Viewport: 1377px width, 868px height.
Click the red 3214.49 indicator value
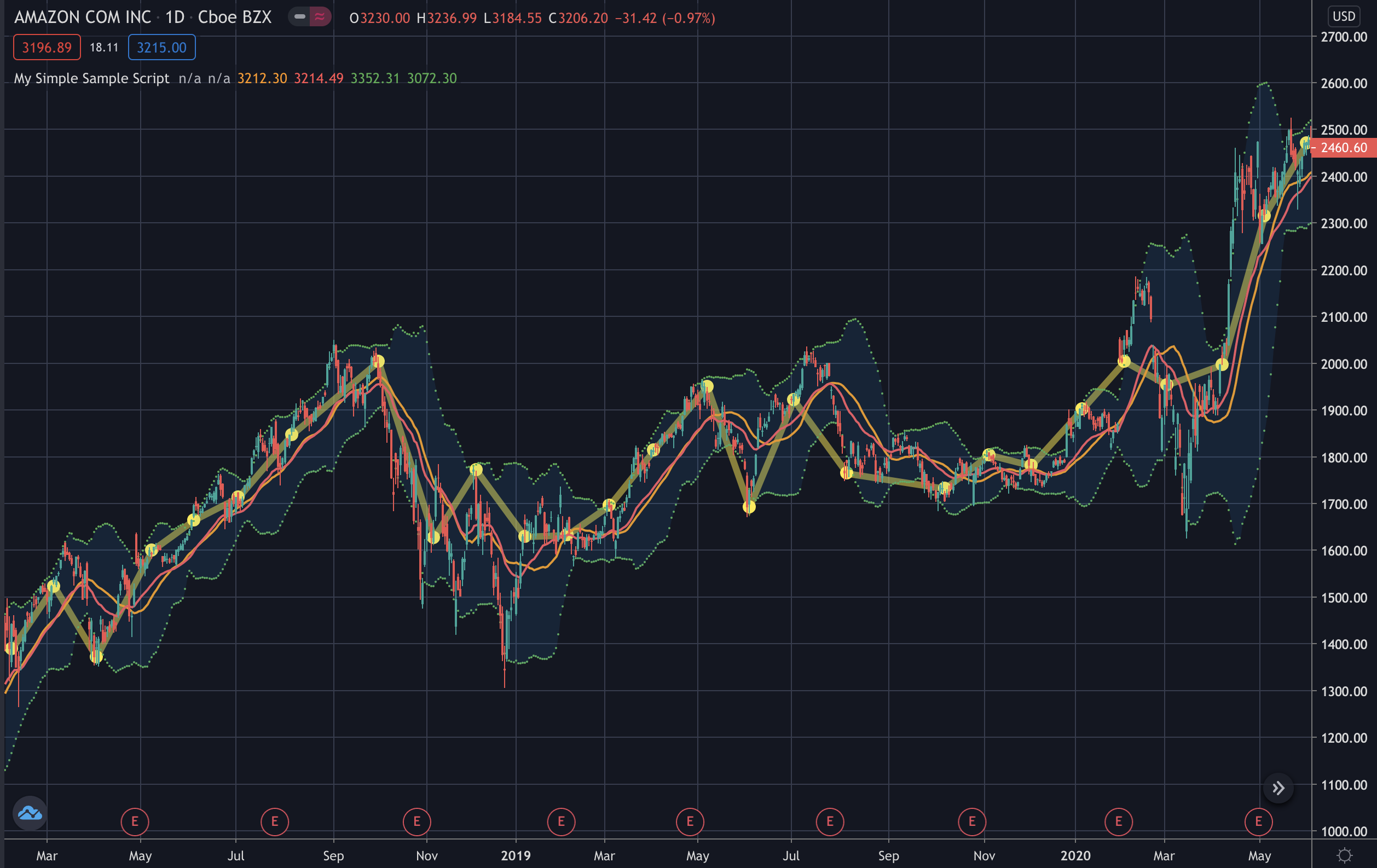(x=319, y=78)
